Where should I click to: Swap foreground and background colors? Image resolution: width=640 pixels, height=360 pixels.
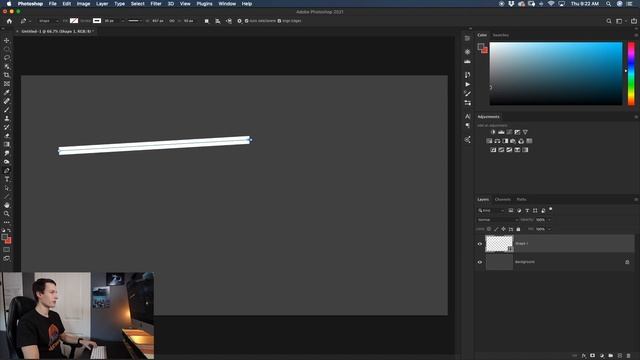[9, 231]
